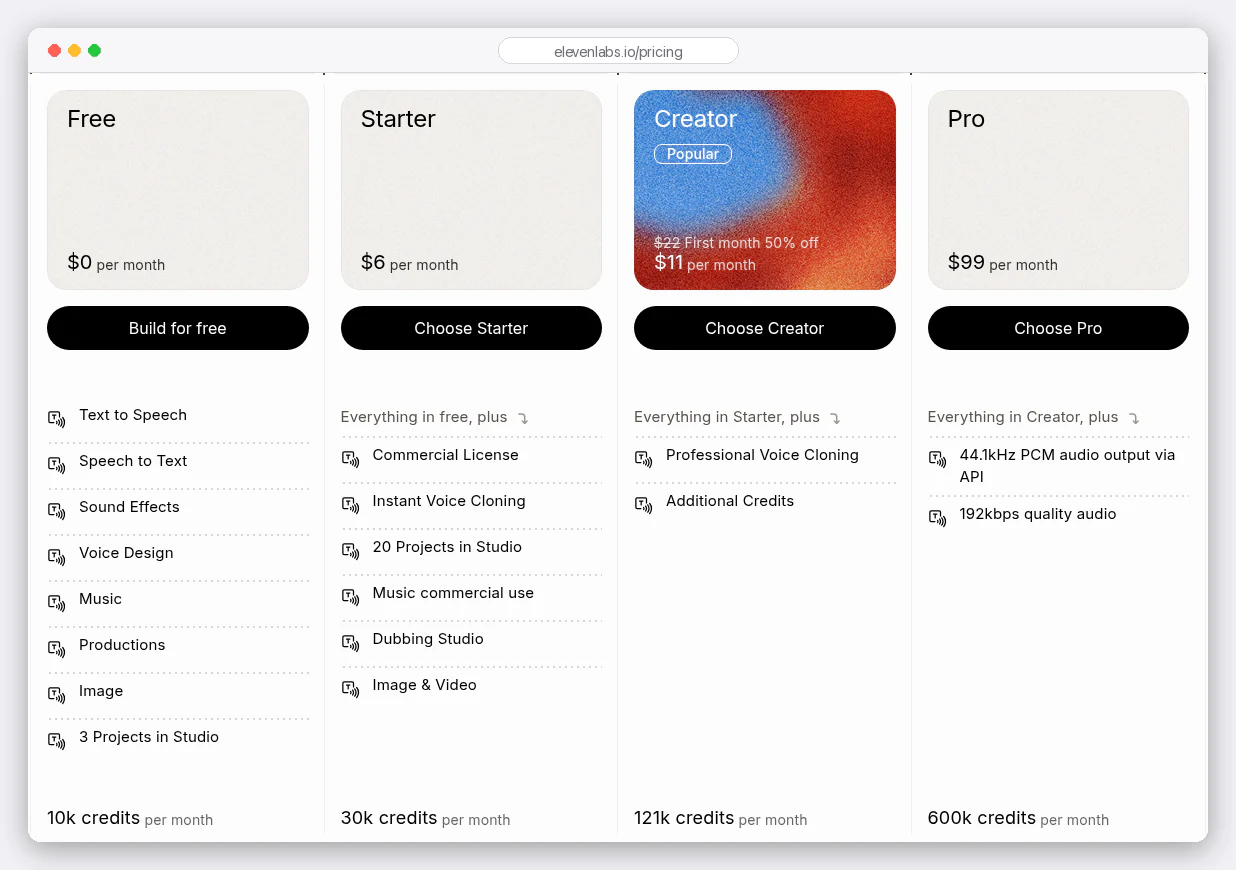The height and width of the screenshot is (870, 1236).
Task: Click the arrow after Everything in Creator, plus
Action: click(1134, 418)
